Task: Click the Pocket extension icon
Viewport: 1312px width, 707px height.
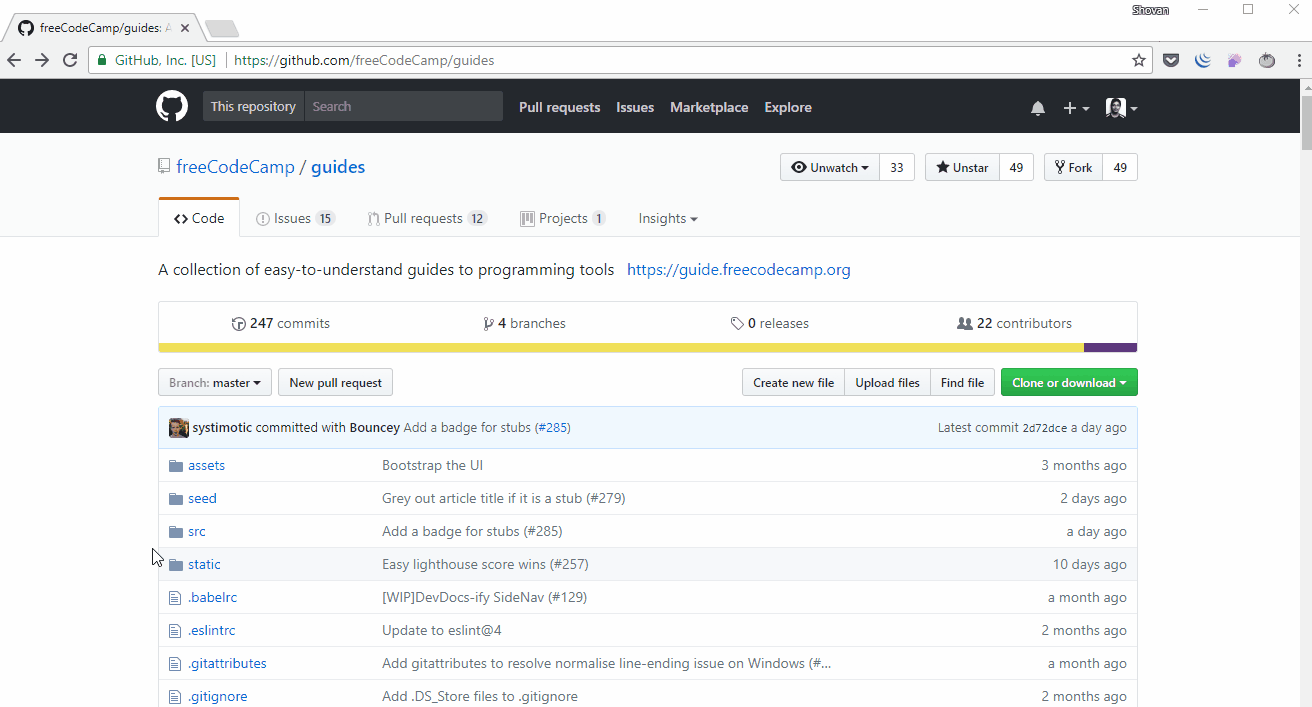Action: tap(1171, 60)
